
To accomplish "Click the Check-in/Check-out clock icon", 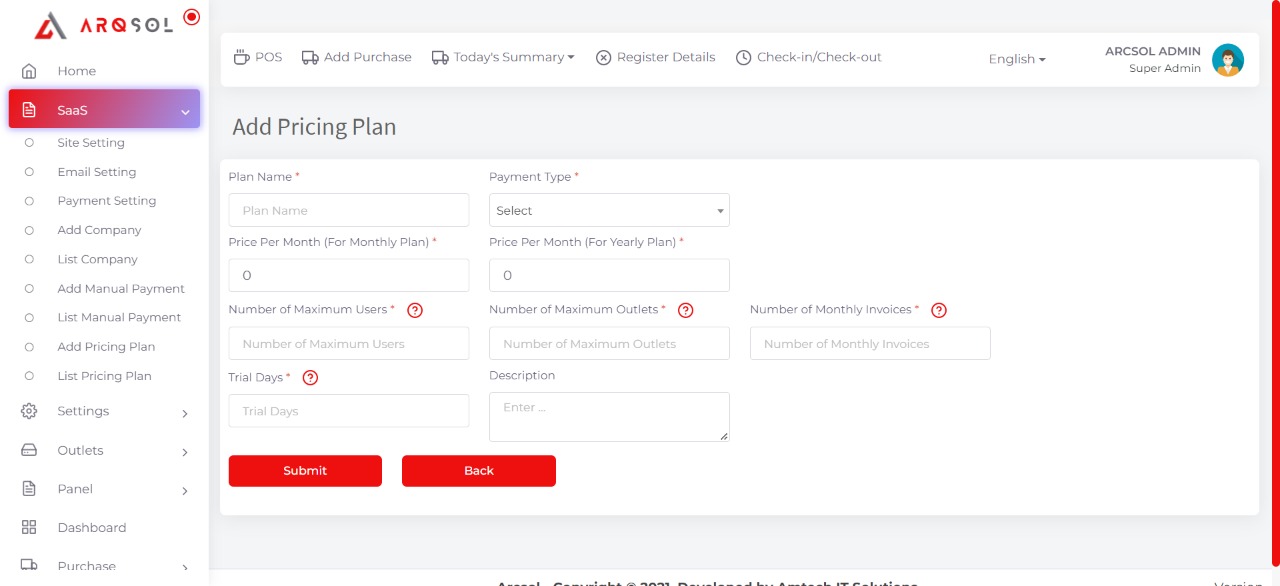I will 743,58.
